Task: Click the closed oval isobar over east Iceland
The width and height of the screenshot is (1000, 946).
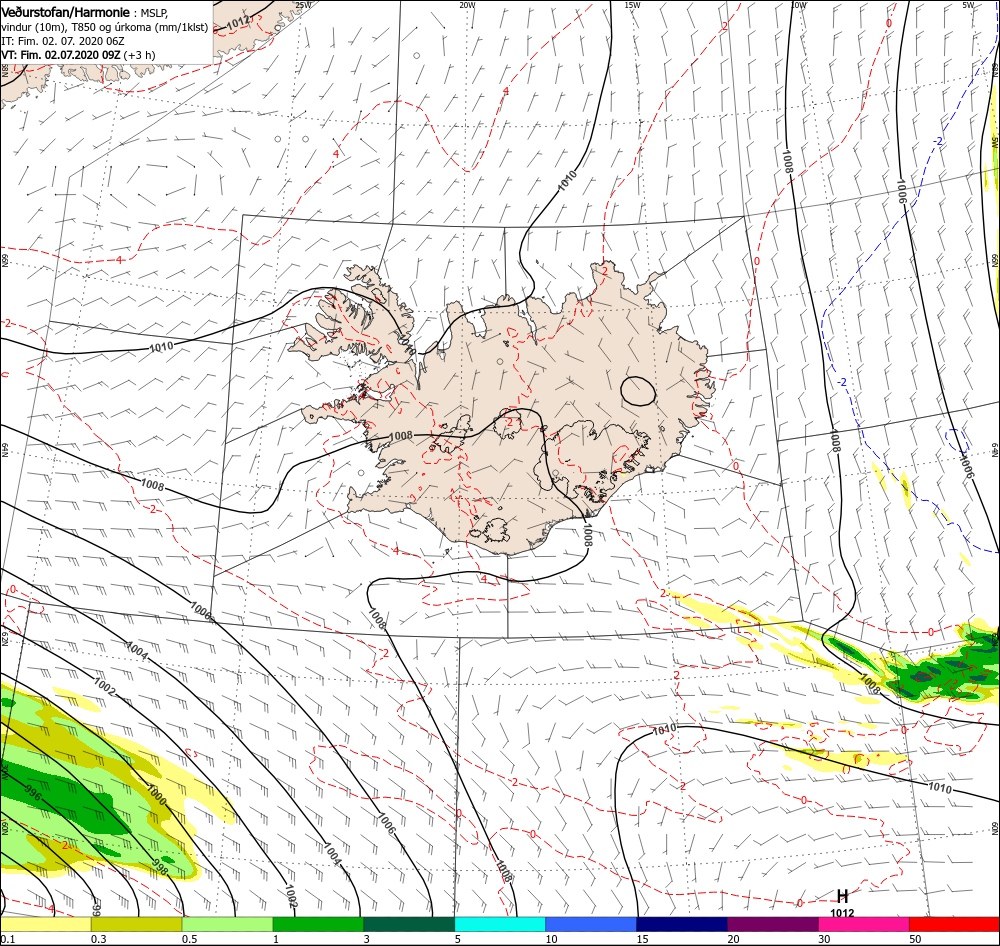Action: tap(638, 391)
